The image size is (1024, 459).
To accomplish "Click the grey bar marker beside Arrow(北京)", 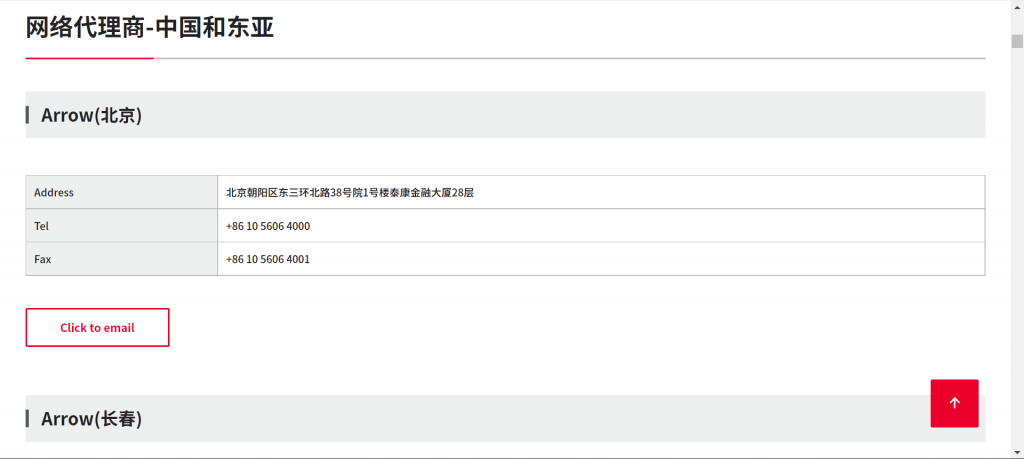I will [27, 115].
